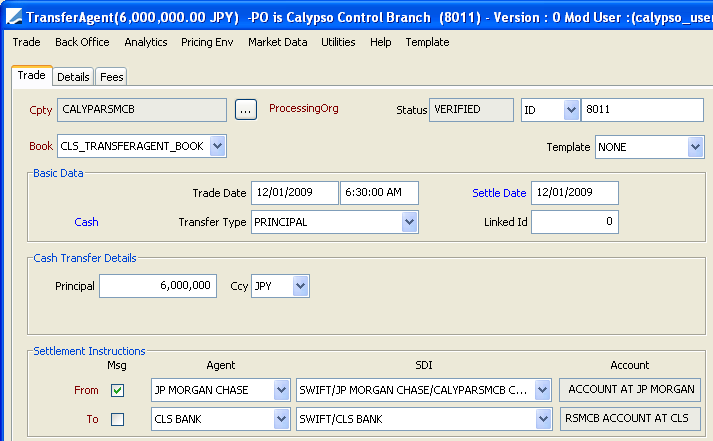Image resolution: width=713 pixels, height=441 pixels.
Task: Click the Status field showing VERIFIED
Action: [472, 110]
